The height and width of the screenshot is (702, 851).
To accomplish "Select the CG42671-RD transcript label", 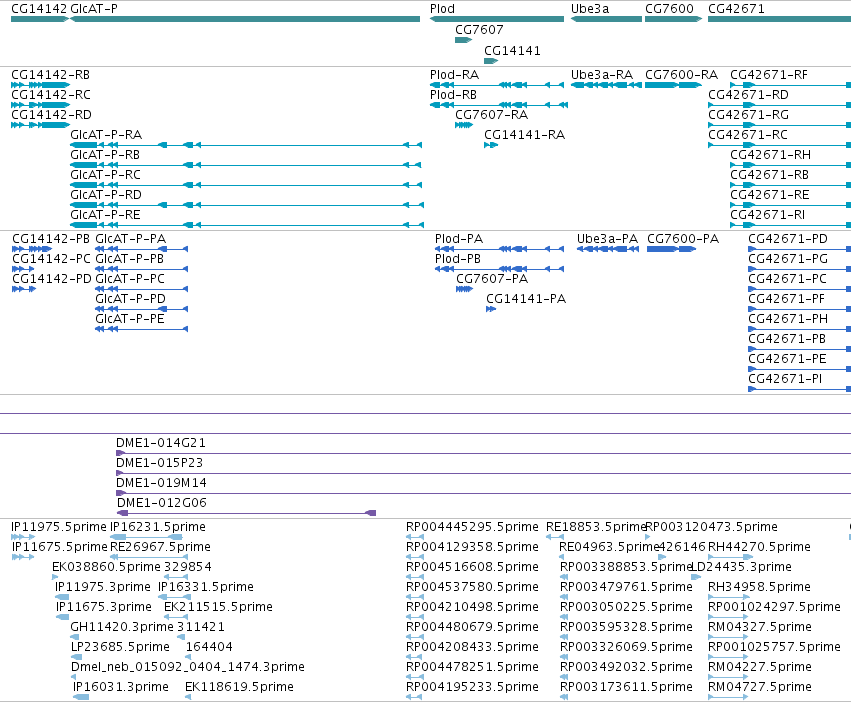I will (748, 94).
